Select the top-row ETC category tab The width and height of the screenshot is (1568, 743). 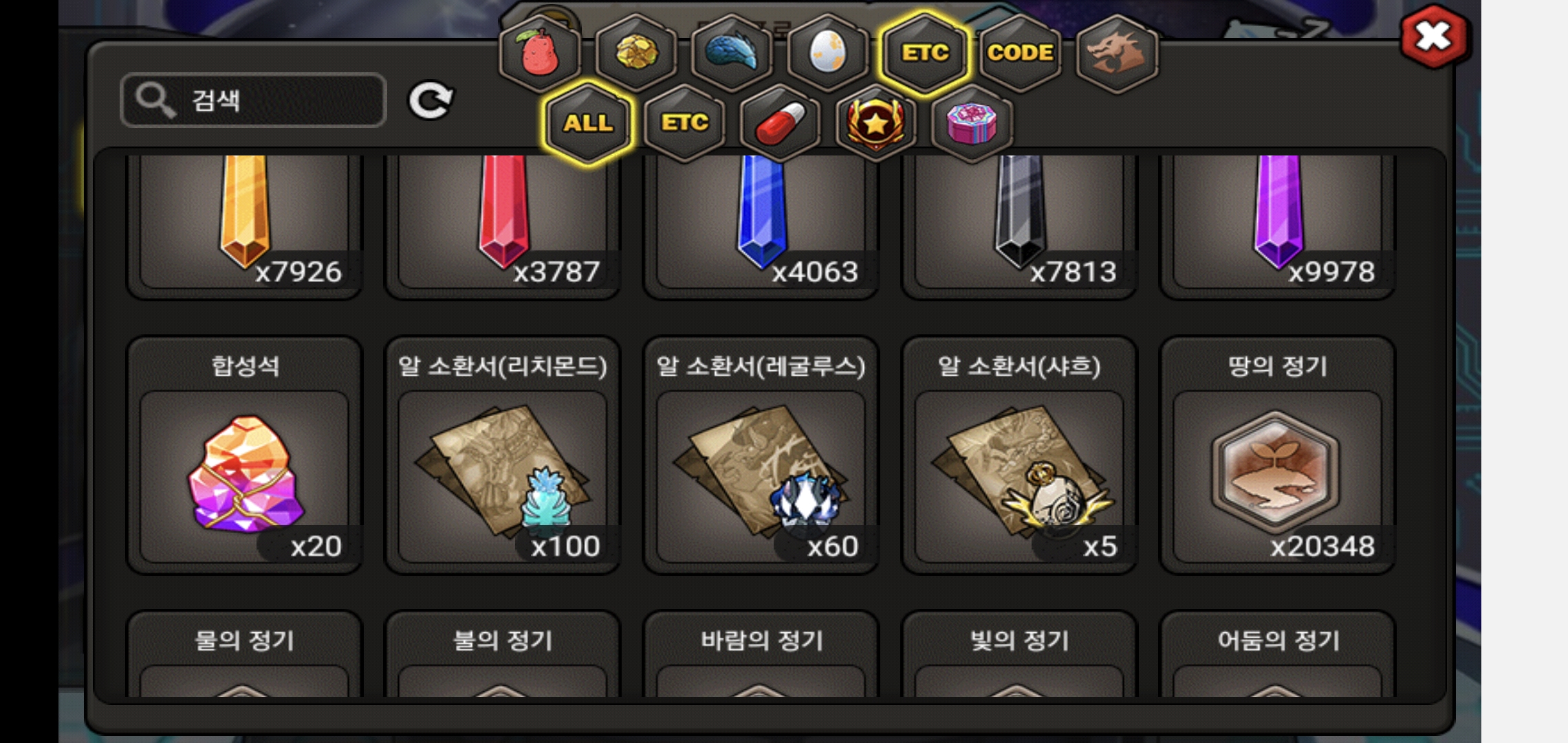925,53
